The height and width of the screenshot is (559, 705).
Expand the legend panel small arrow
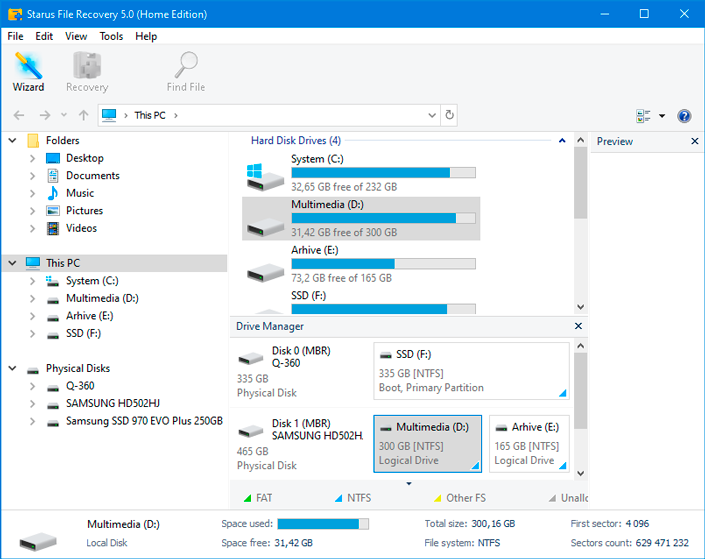[x=409, y=484]
